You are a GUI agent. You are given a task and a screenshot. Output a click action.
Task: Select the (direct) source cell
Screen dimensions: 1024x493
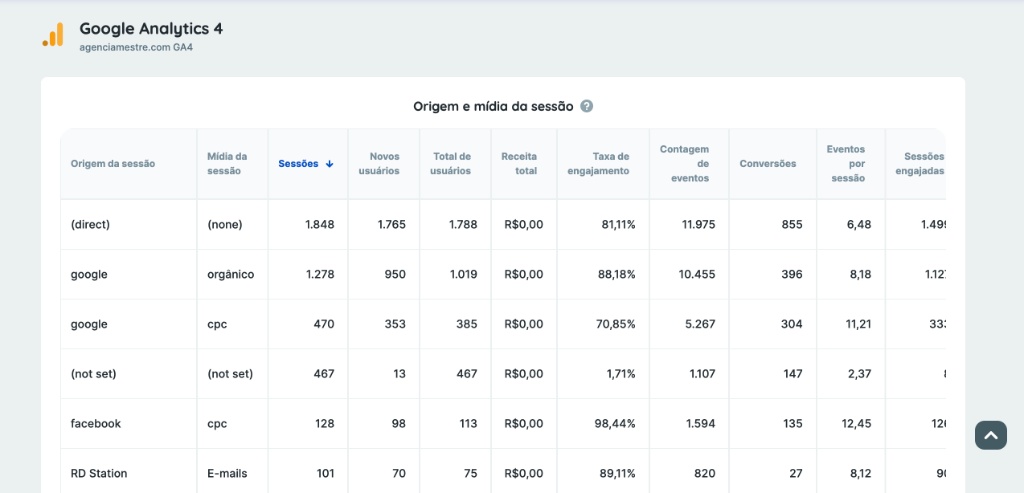[x=90, y=224]
